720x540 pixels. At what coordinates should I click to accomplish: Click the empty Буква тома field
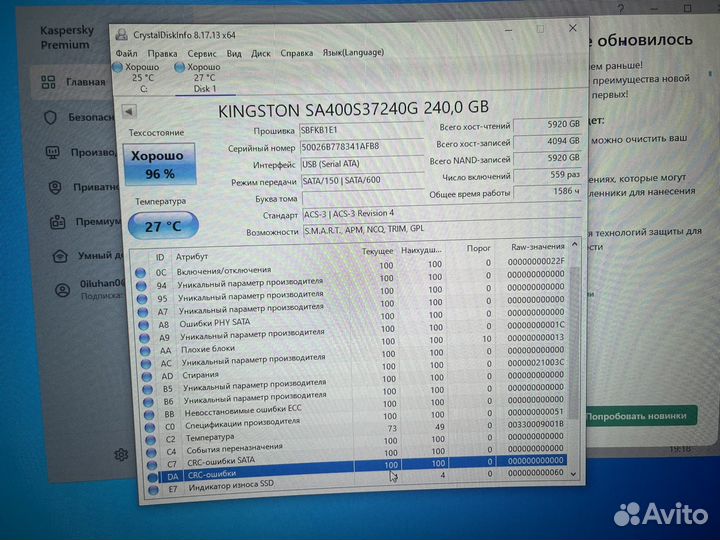point(363,198)
